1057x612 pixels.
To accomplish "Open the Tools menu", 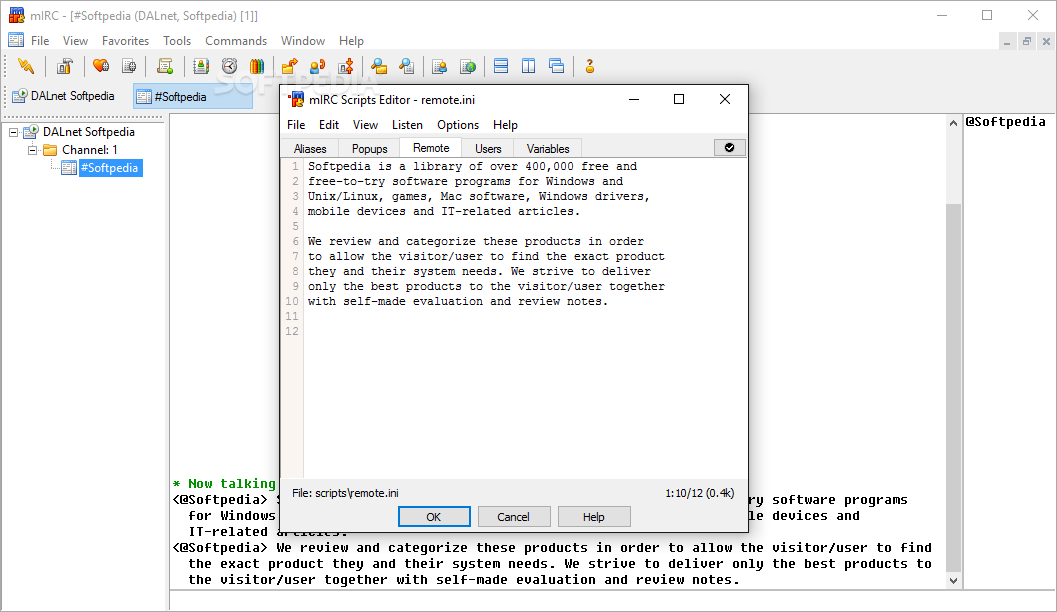I will tap(177, 40).
